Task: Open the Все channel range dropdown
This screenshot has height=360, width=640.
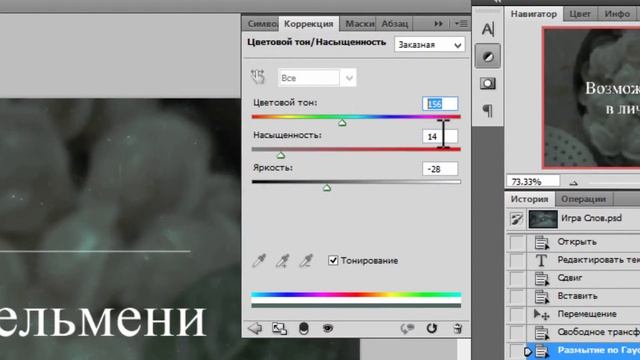Action: pyautogui.click(x=317, y=78)
